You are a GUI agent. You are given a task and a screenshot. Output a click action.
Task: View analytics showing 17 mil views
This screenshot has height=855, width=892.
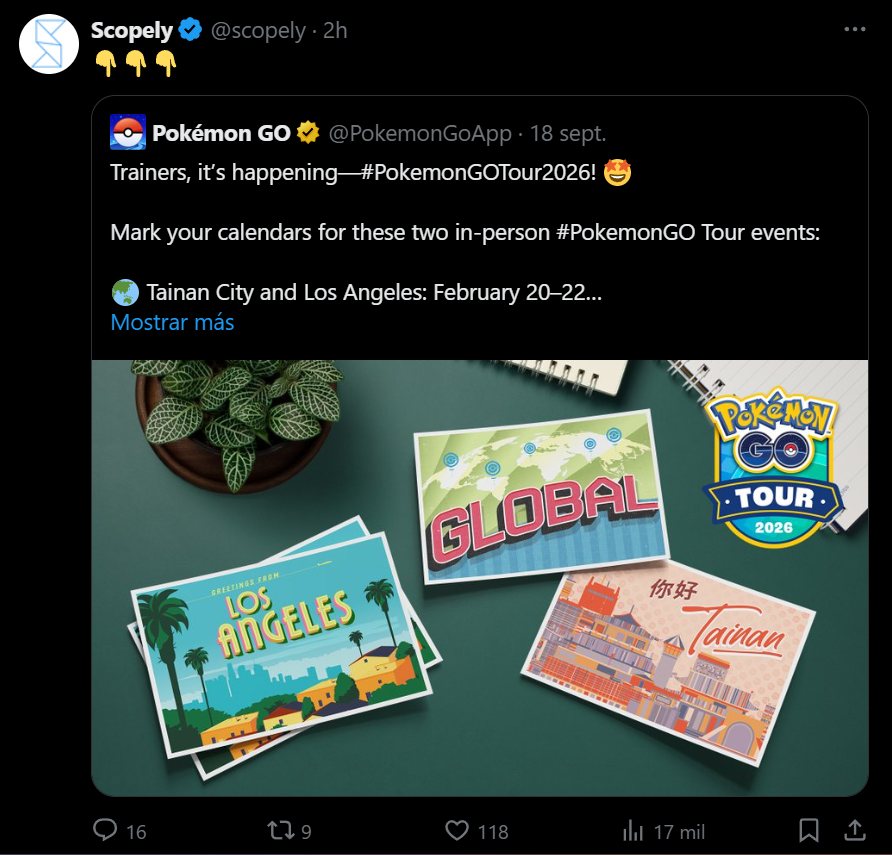tap(633, 830)
